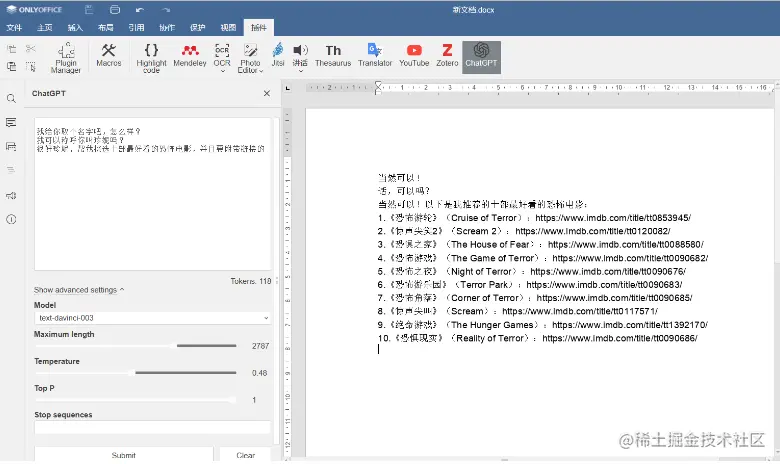Switch to the 协作 (Collaboration) tab
The height and width of the screenshot is (464, 780).
(167, 27)
